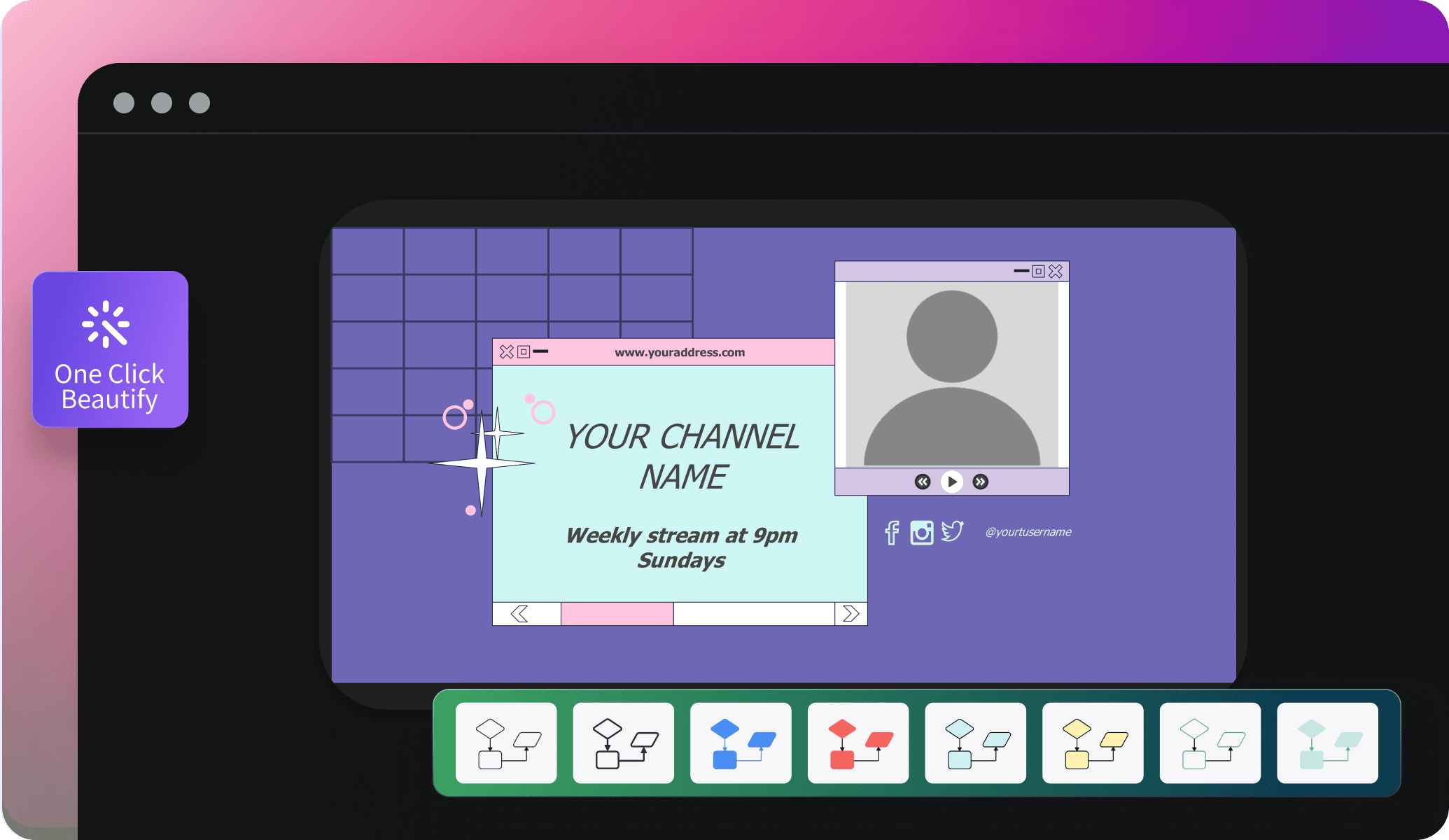This screenshot has height=840, width=1449.
Task: Click the rewind button in the profile window
Action: [921, 482]
